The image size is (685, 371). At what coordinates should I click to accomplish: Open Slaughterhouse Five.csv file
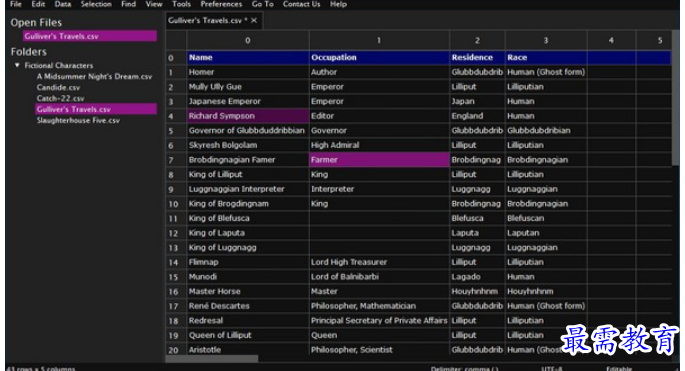point(78,120)
